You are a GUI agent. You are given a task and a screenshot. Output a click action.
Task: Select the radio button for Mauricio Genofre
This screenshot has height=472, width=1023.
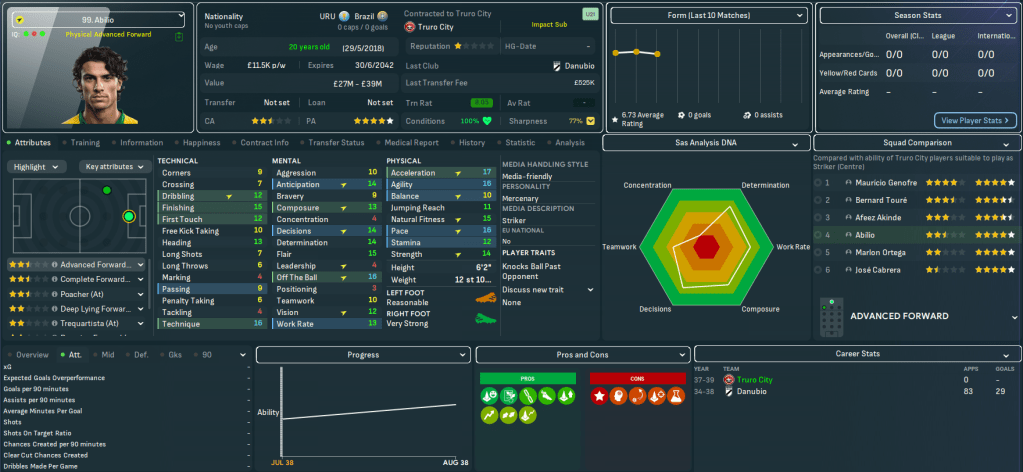click(x=817, y=183)
